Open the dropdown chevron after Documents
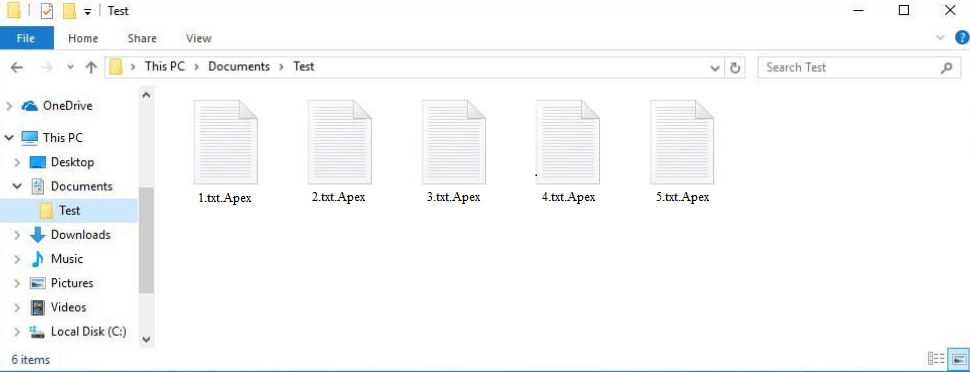 click(281, 67)
